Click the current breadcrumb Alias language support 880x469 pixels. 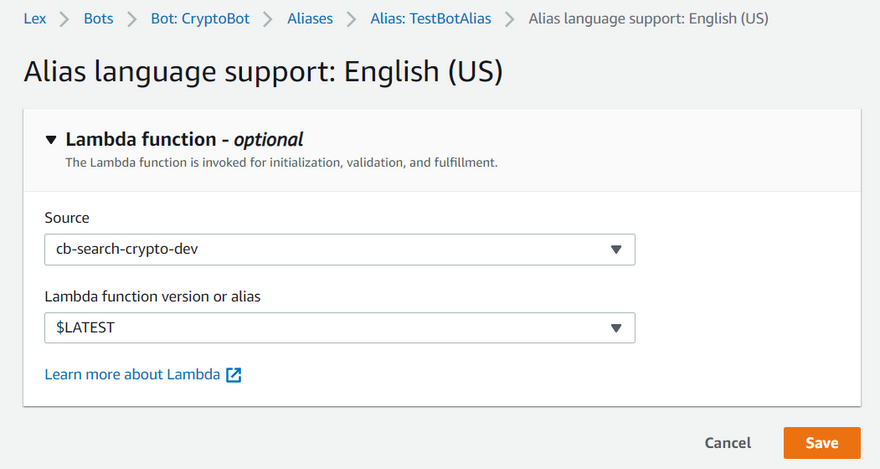tap(648, 19)
